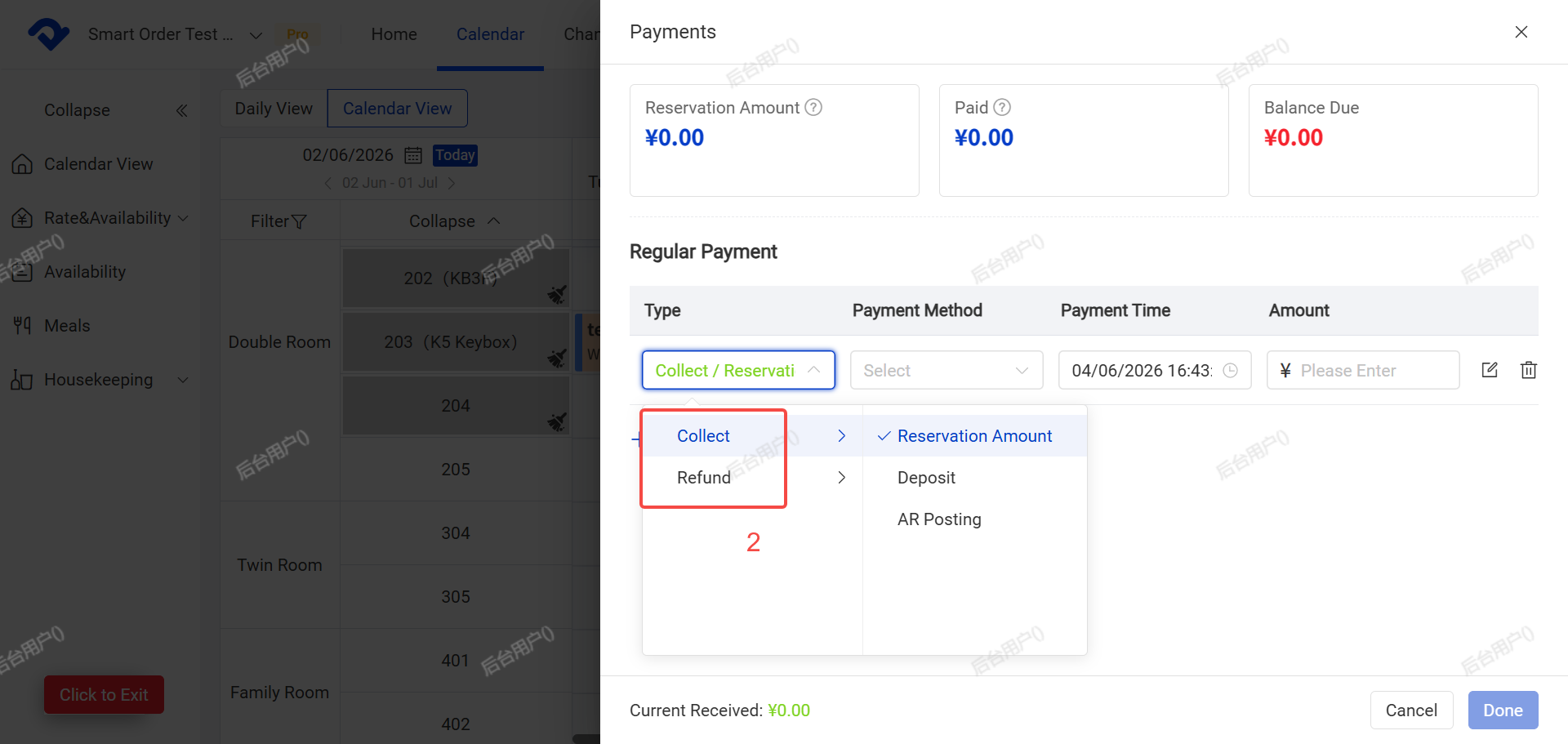Select Collect in type menu
The image size is (1568, 744).
pos(703,436)
